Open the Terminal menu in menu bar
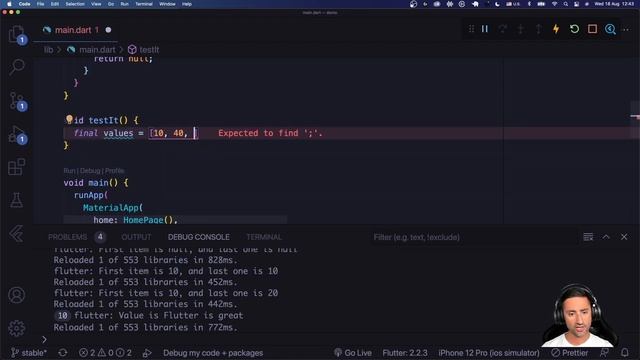 click(x=144, y=4)
